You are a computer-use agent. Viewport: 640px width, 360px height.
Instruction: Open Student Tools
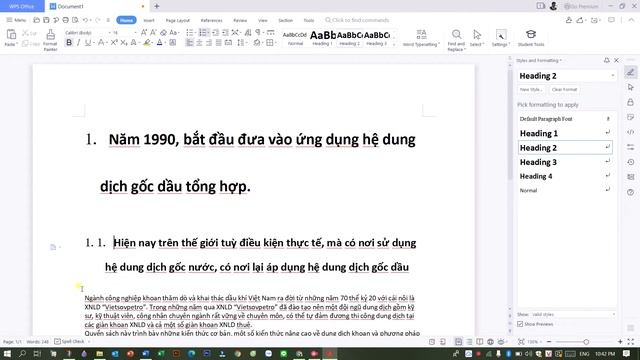coord(531,38)
